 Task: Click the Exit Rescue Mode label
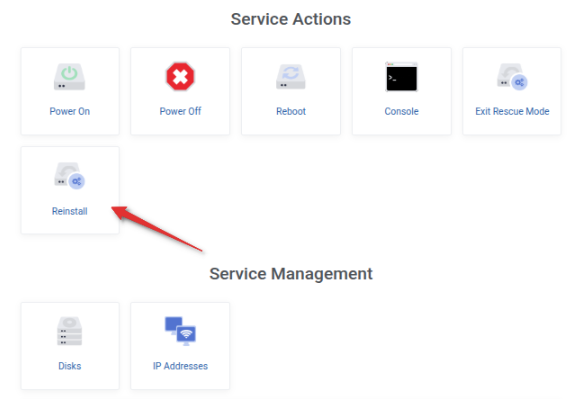pyautogui.click(x=512, y=111)
